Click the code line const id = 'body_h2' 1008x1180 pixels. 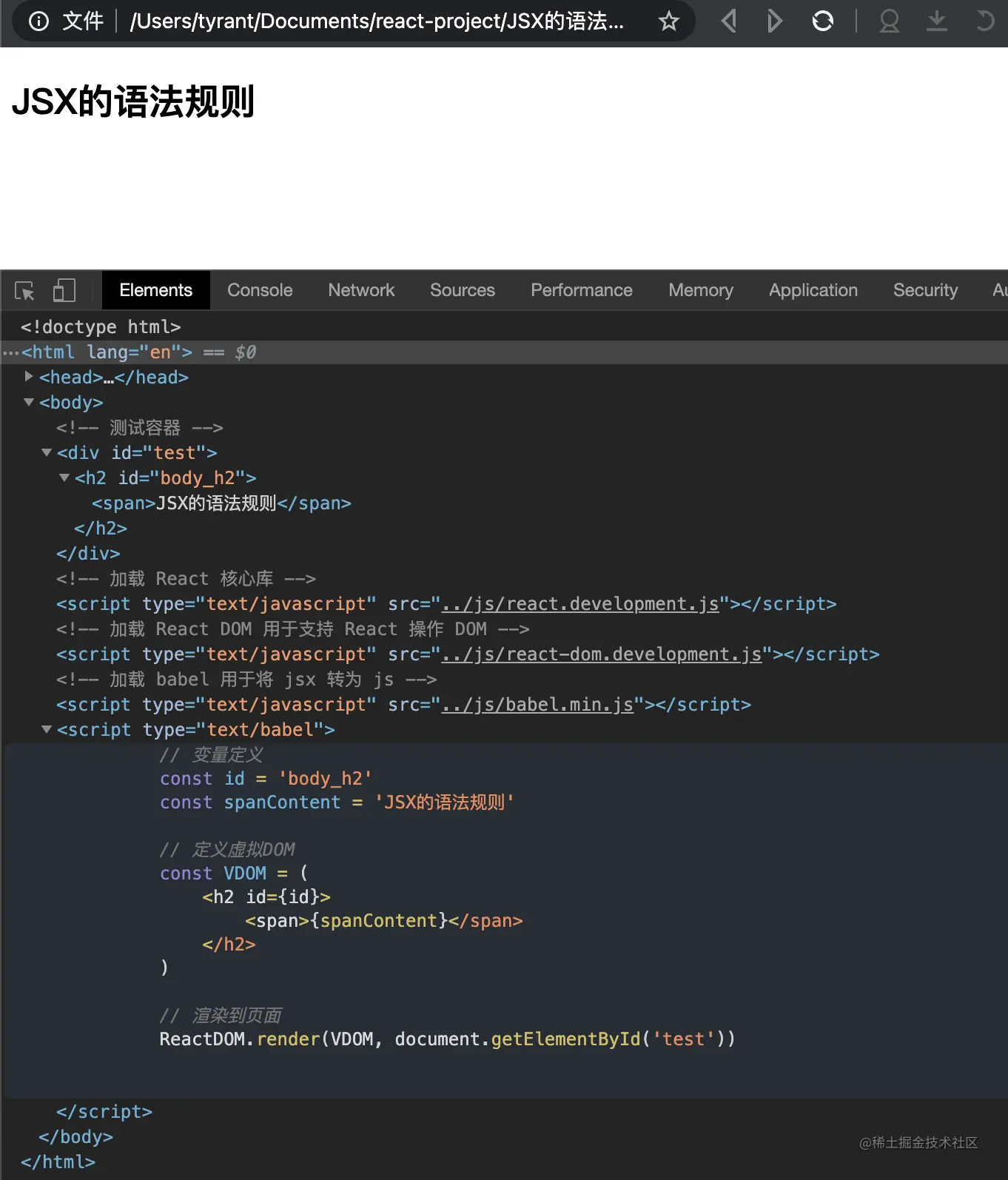[x=266, y=779]
